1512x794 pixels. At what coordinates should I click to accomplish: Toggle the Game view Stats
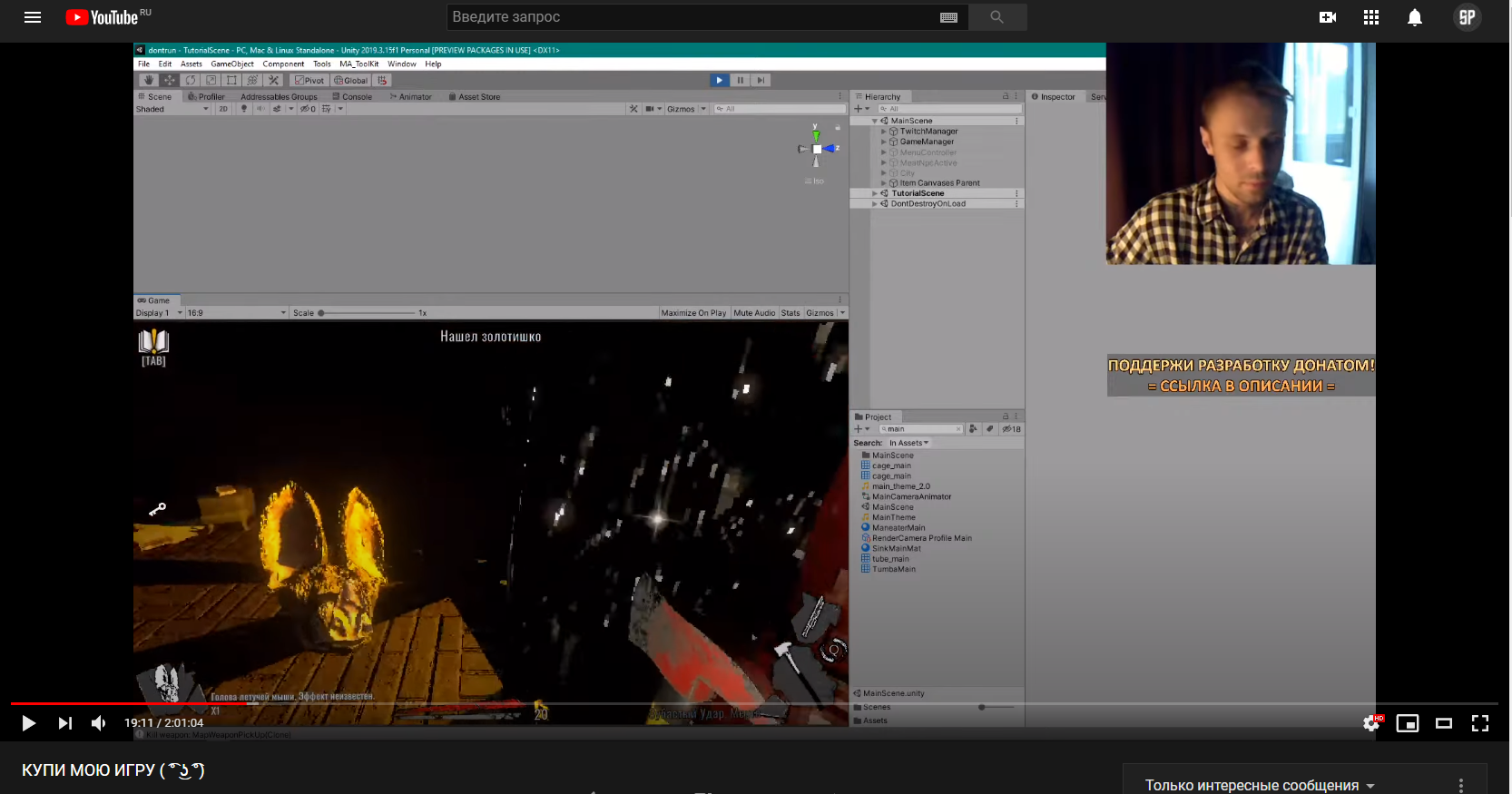[x=790, y=313]
